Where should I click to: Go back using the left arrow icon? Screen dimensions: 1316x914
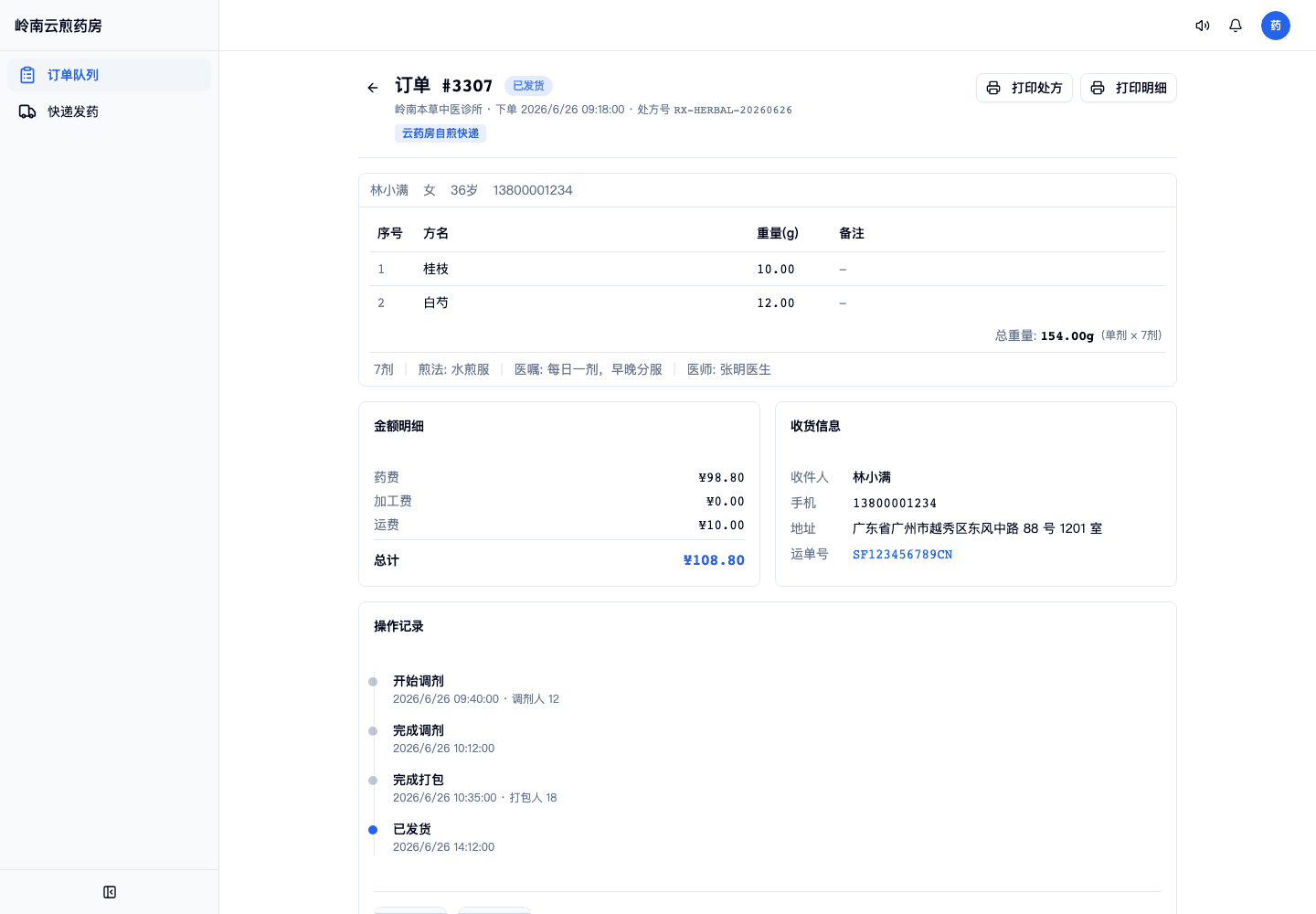coord(373,88)
